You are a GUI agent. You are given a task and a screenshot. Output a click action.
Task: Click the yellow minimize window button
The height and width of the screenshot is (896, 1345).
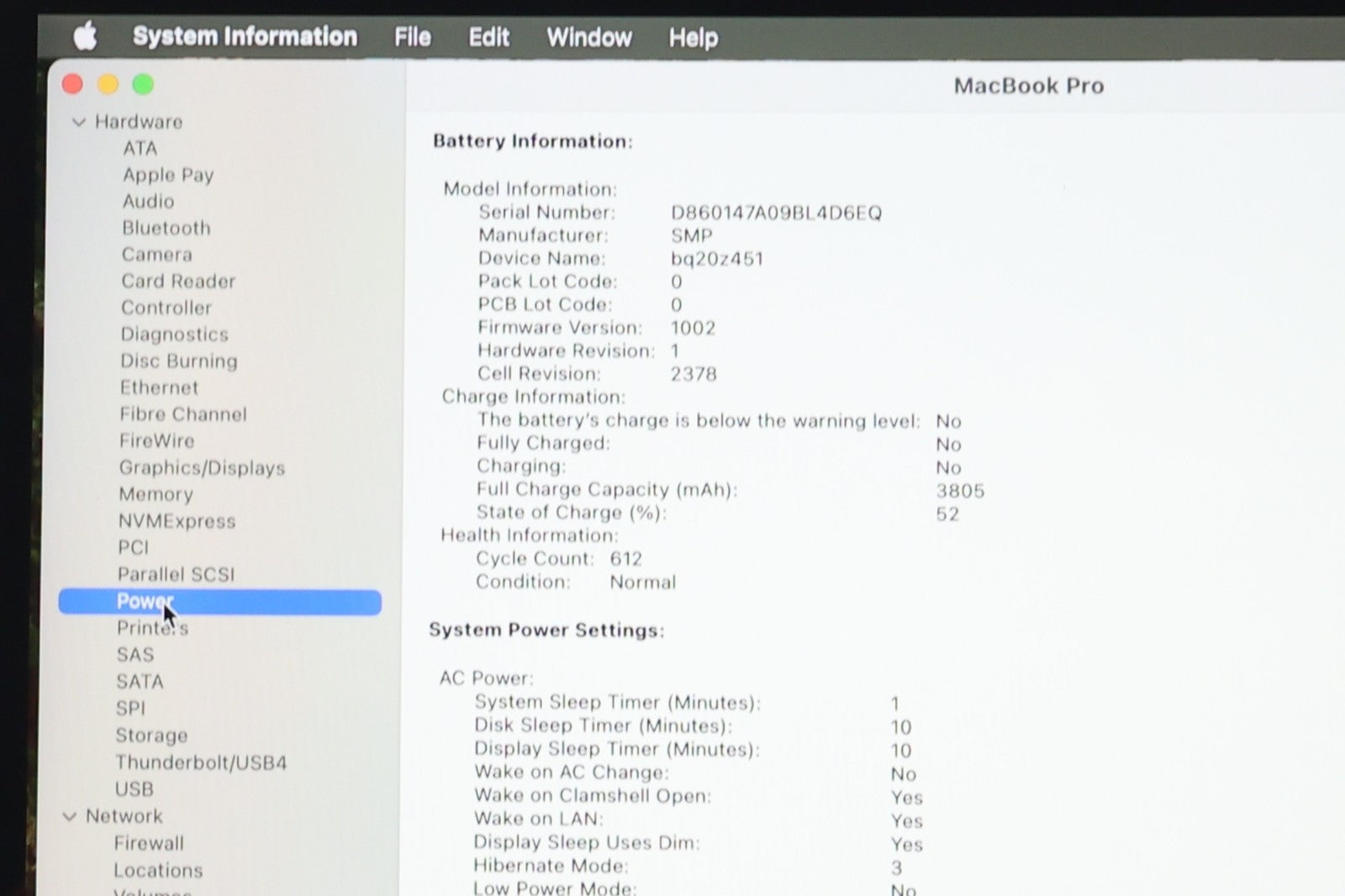[108, 84]
